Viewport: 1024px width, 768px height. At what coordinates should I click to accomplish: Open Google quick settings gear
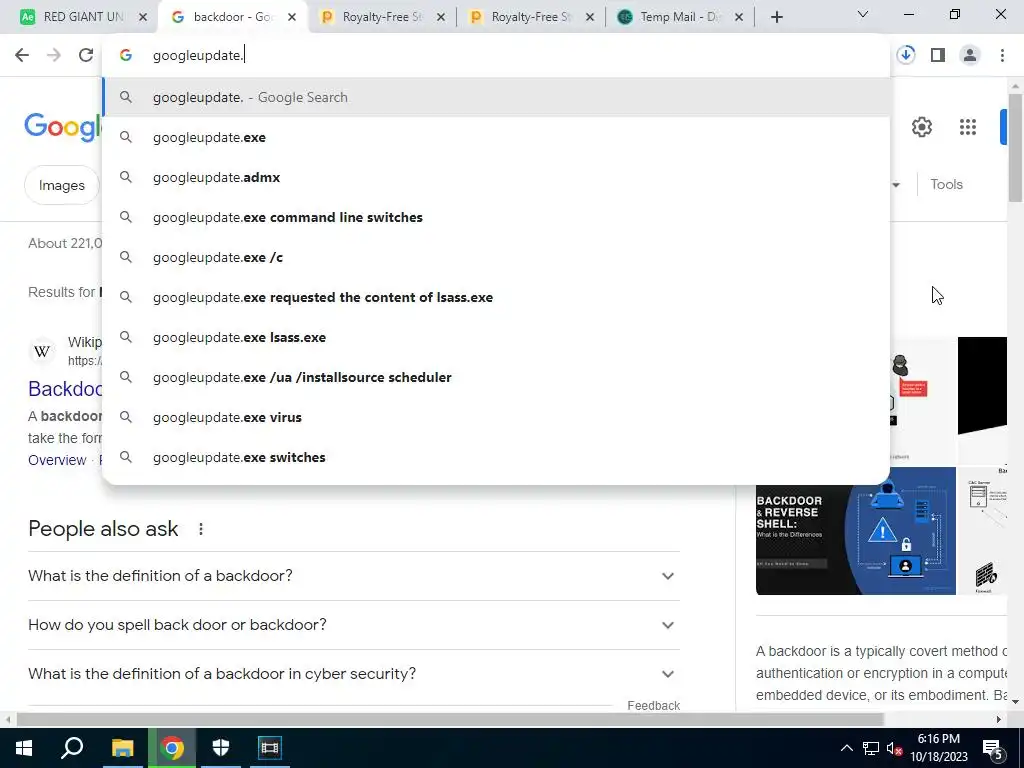(921, 127)
